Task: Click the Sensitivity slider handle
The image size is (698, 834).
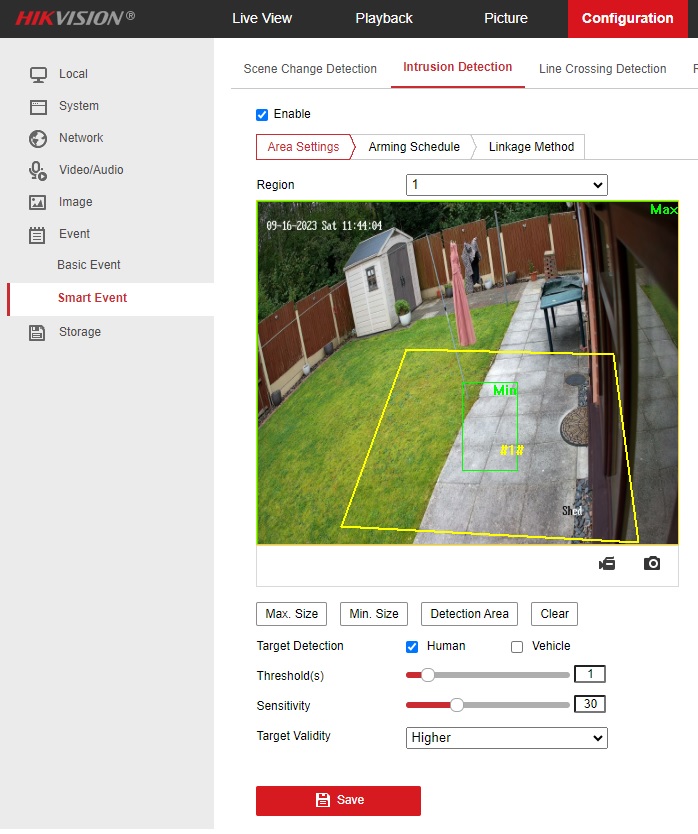Action: click(457, 705)
